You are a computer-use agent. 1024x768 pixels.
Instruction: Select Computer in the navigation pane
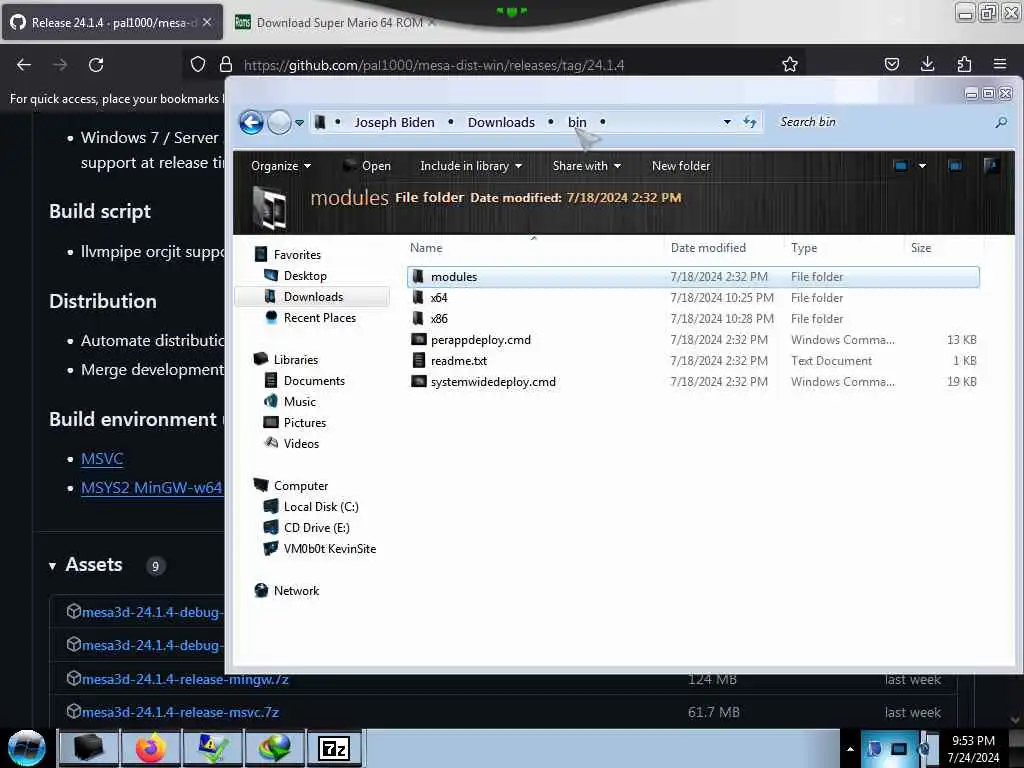(300, 486)
